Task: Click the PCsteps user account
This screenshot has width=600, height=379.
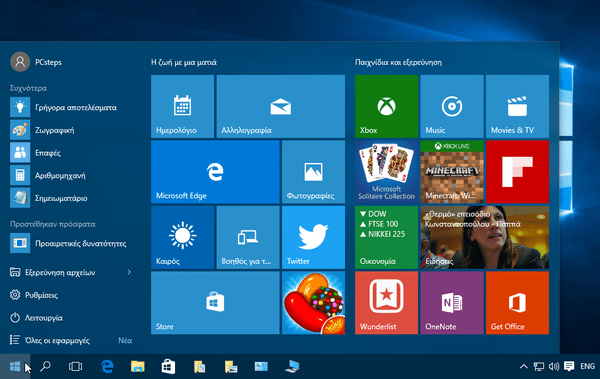Action: tap(36, 62)
